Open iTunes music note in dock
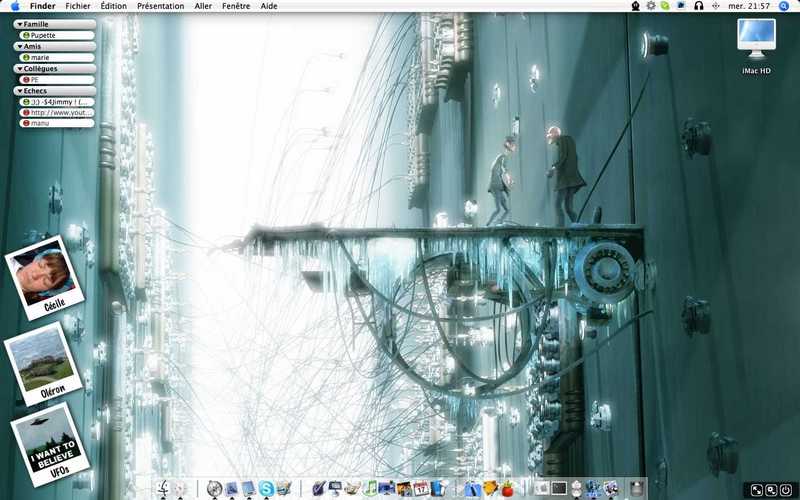This screenshot has width=800, height=500. click(370, 488)
